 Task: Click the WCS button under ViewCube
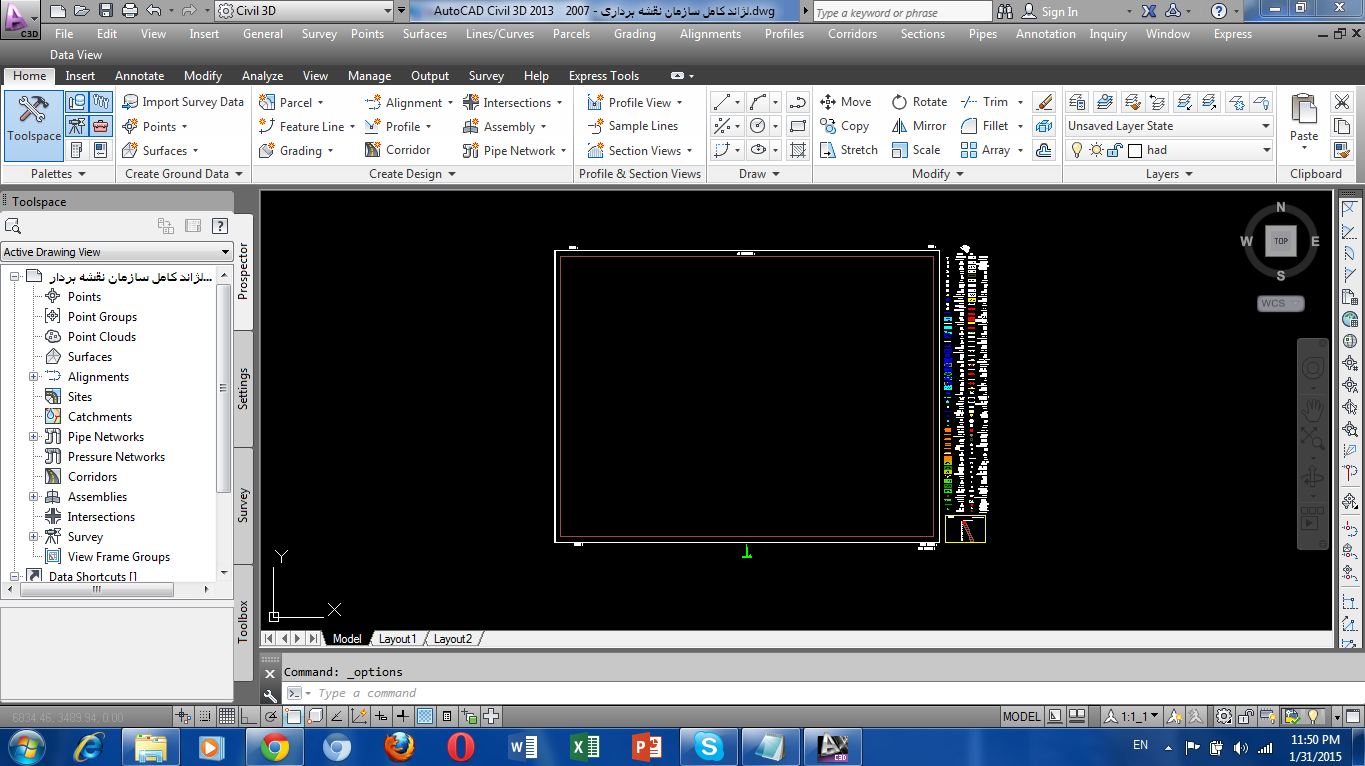(x=1281, y=303)
